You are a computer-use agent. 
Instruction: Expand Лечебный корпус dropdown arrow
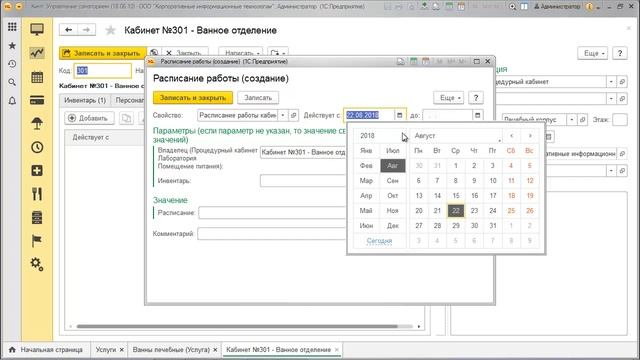(x=572, y=120)
